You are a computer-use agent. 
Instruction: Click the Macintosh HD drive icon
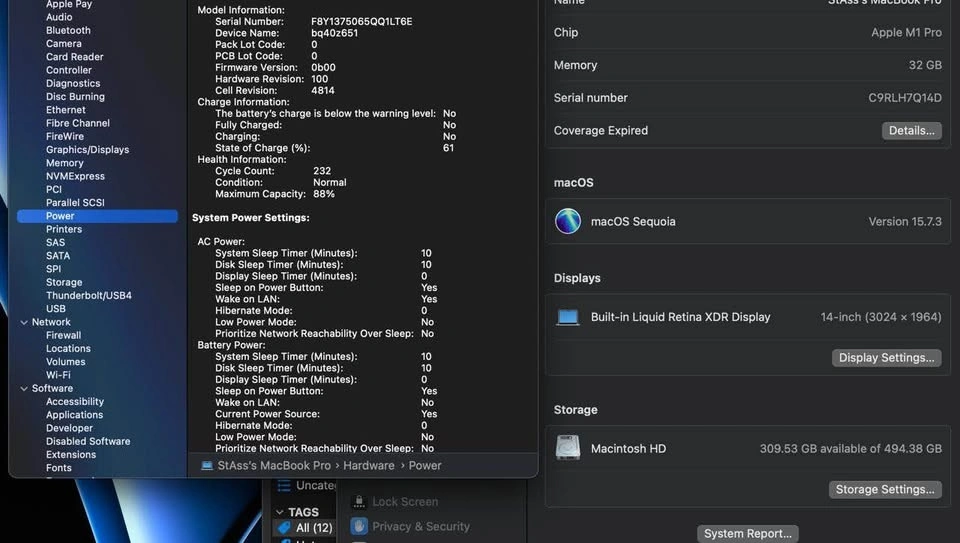pyautogui.click(x=568, y=448)
